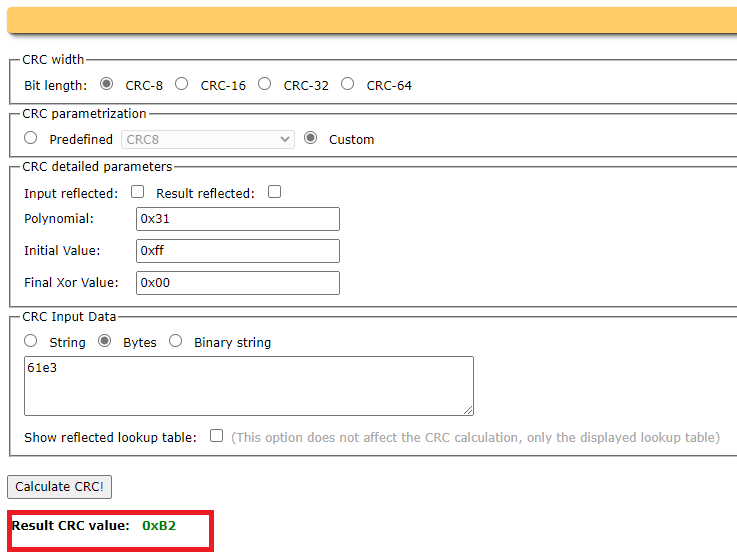Screen dimensions: 737x554
Task: Click the CRC input data textarea
Action: tap(249, 386)
